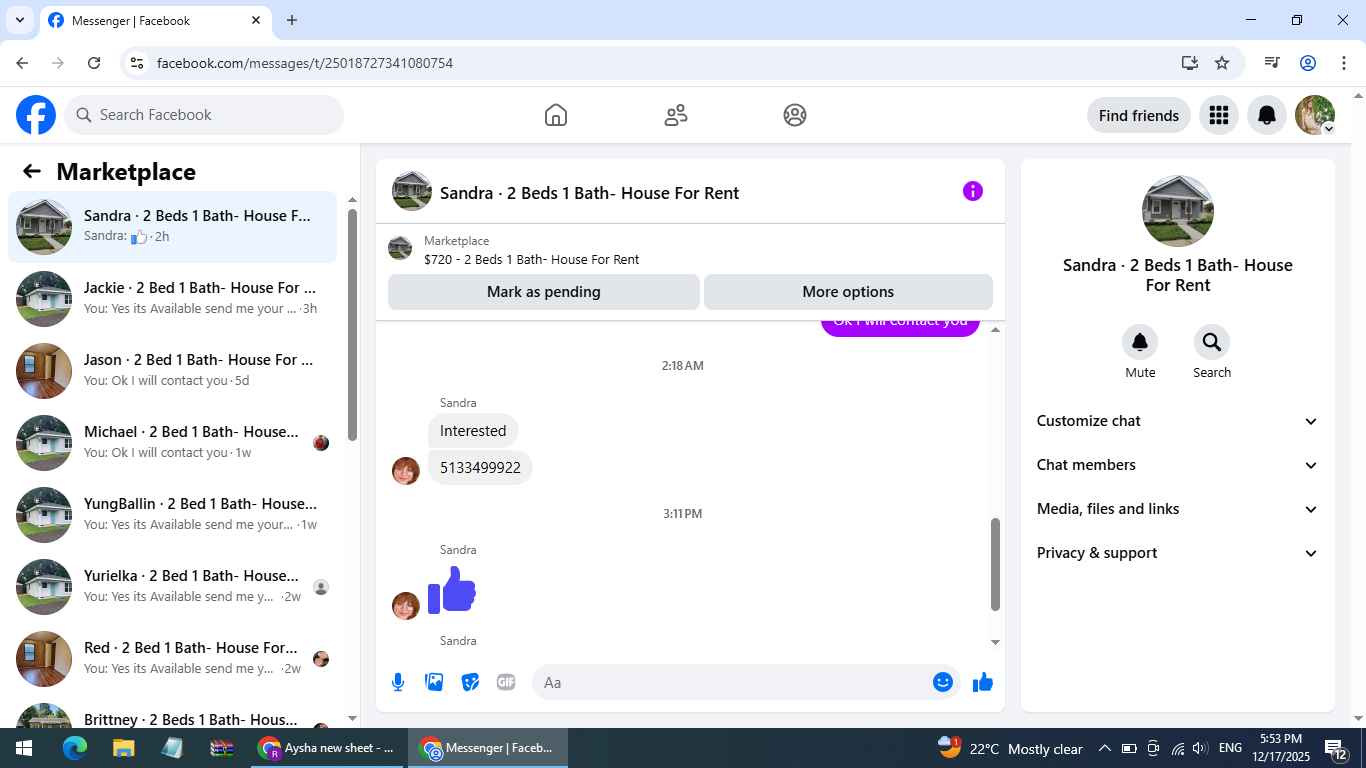Open Windows notification center icon
This screenshot has height=768, width=1366.
1337,748
